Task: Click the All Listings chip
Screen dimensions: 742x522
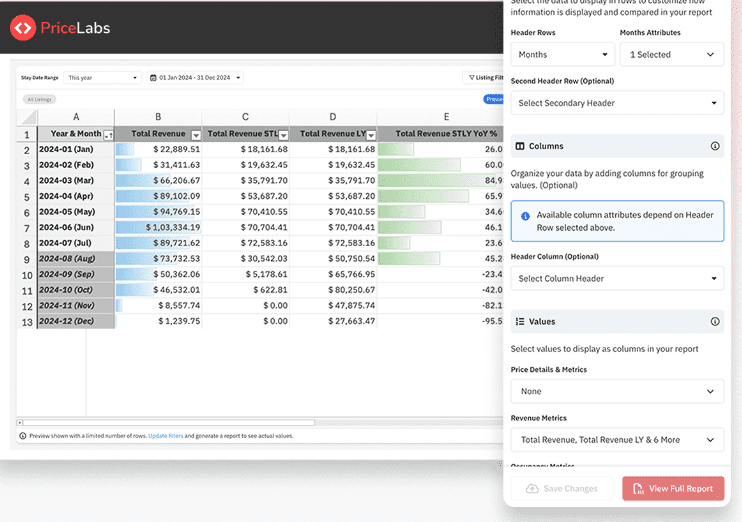Action: click(x=39, y=99)
